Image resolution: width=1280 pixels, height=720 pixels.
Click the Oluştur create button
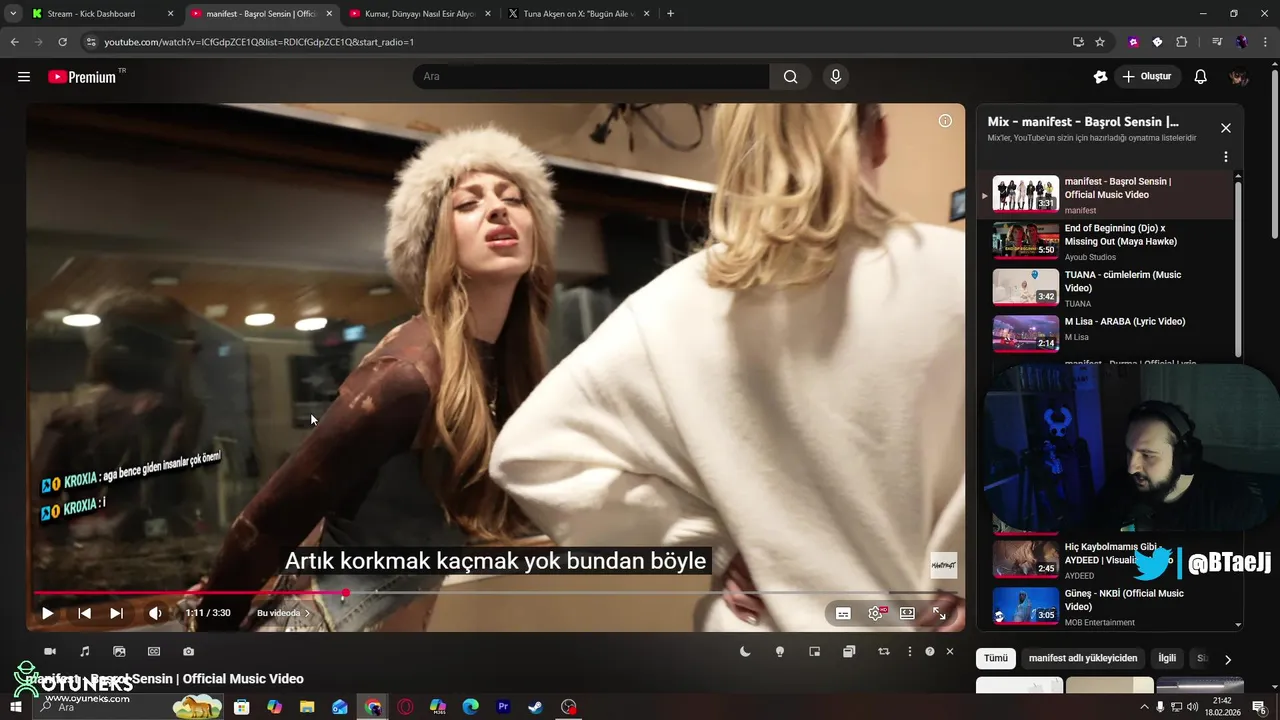(x=1148, y=77)
